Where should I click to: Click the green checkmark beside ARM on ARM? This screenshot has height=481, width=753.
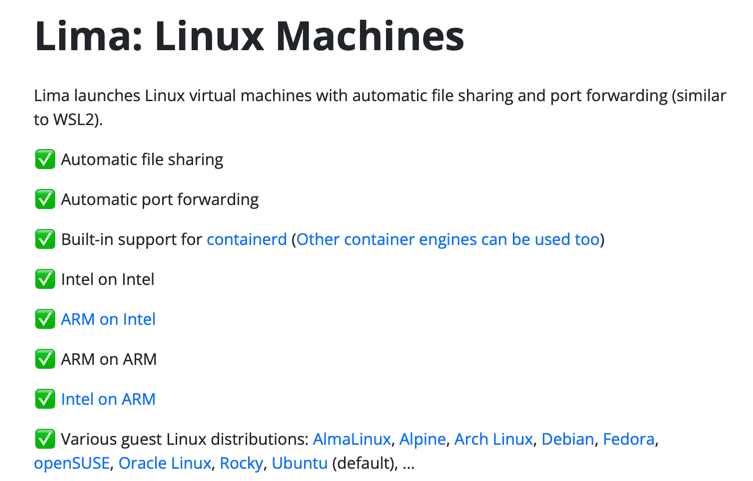click(x=45, y=359)
